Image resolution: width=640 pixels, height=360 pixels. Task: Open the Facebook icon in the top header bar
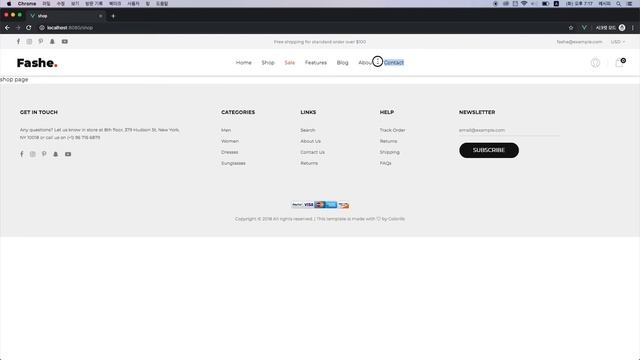tap(18, 42)
